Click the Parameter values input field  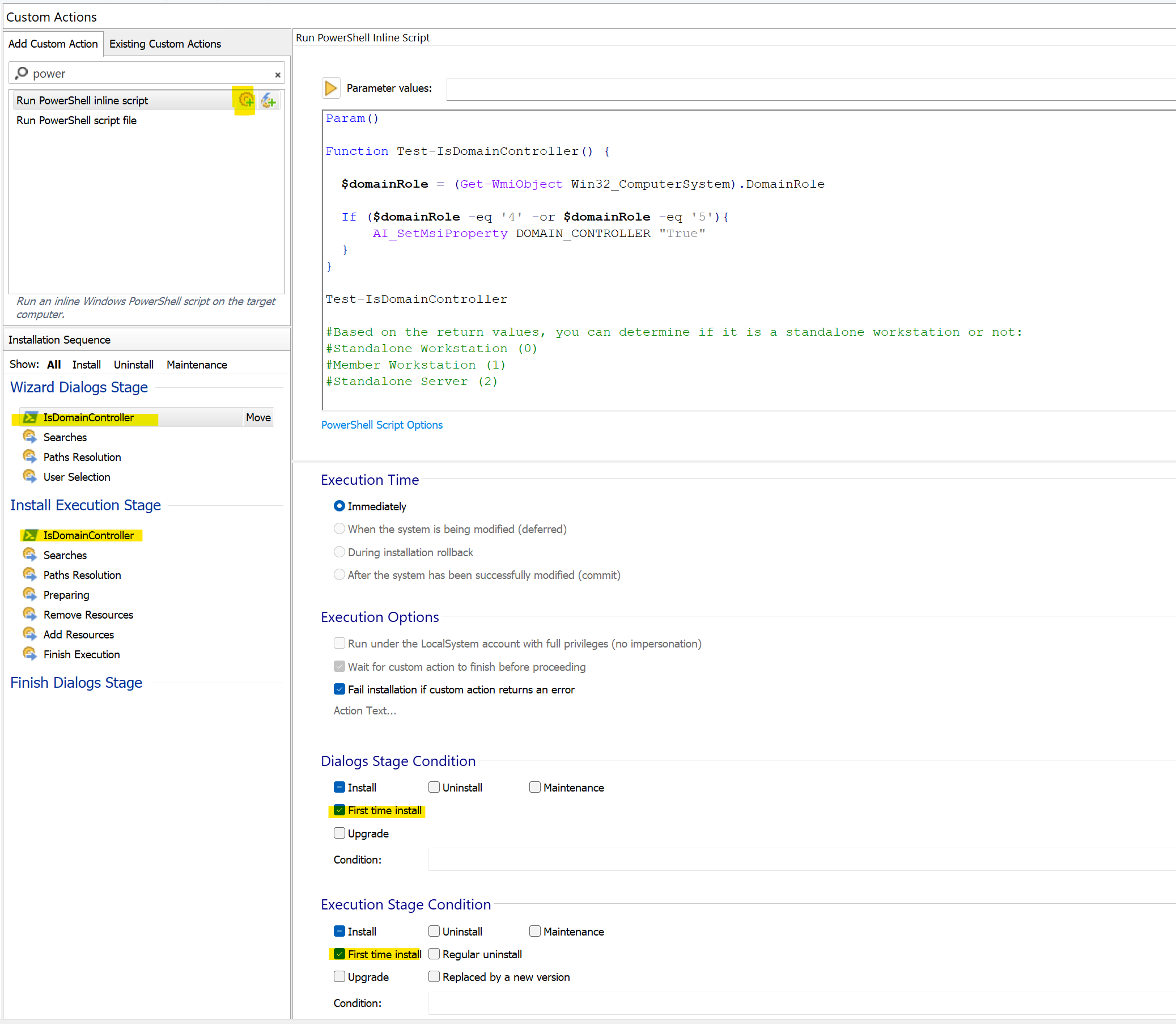point(810,89)
